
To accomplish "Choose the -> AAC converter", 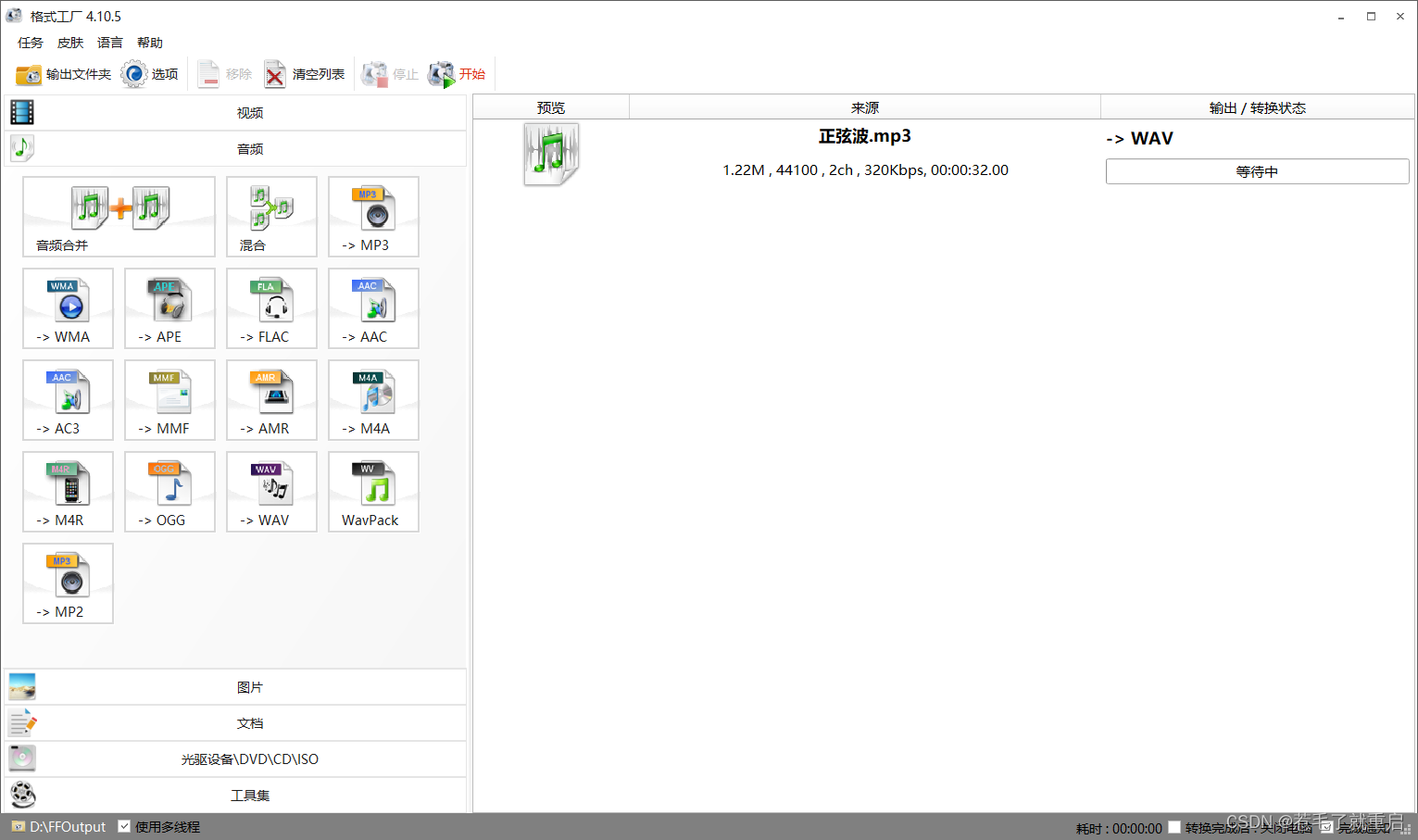I will click(x=373, y=308).
